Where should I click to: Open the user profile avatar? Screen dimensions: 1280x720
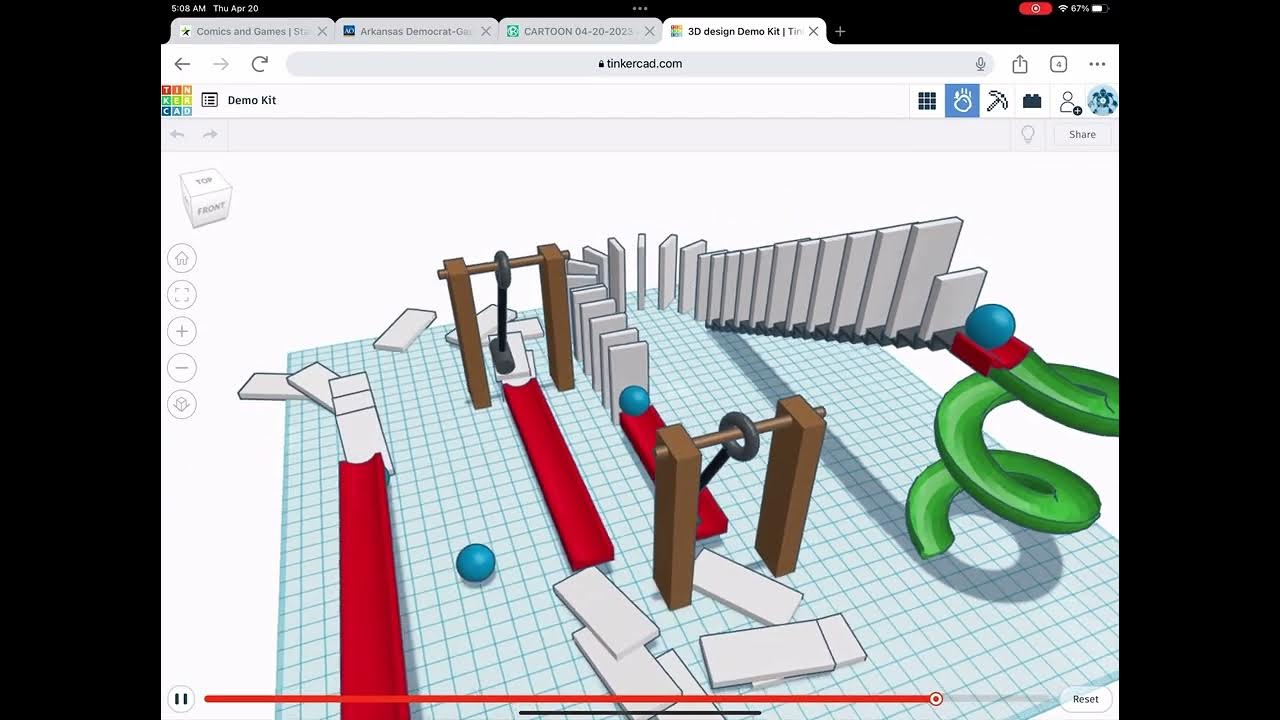point(1102,101)
